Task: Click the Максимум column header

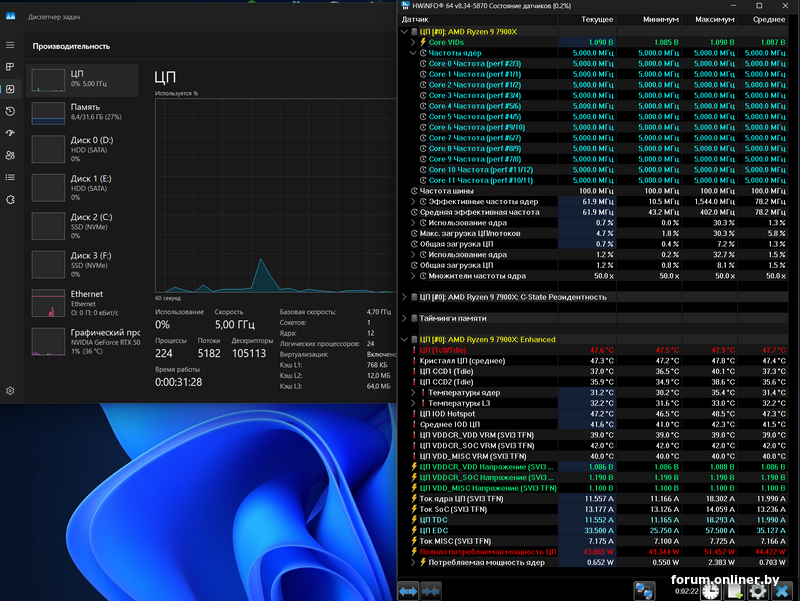Action: click(x=714, y=19)
